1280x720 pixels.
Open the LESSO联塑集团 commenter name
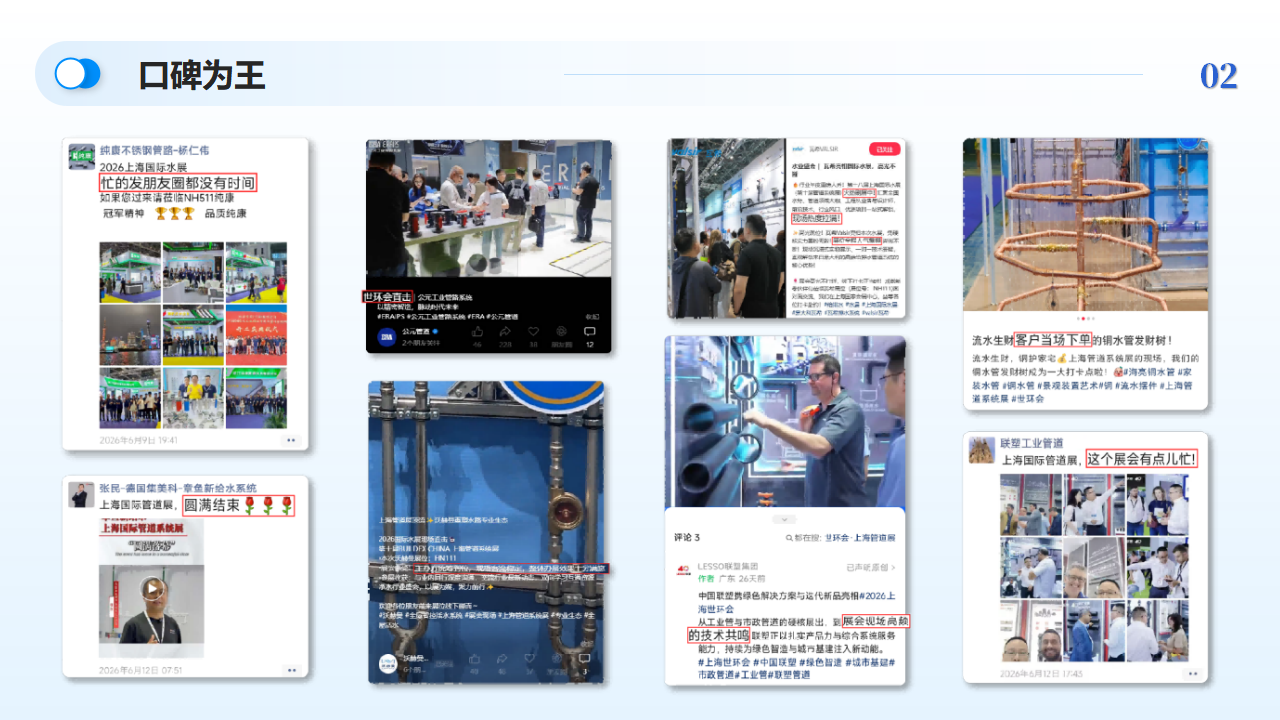(x=728, y=566)
